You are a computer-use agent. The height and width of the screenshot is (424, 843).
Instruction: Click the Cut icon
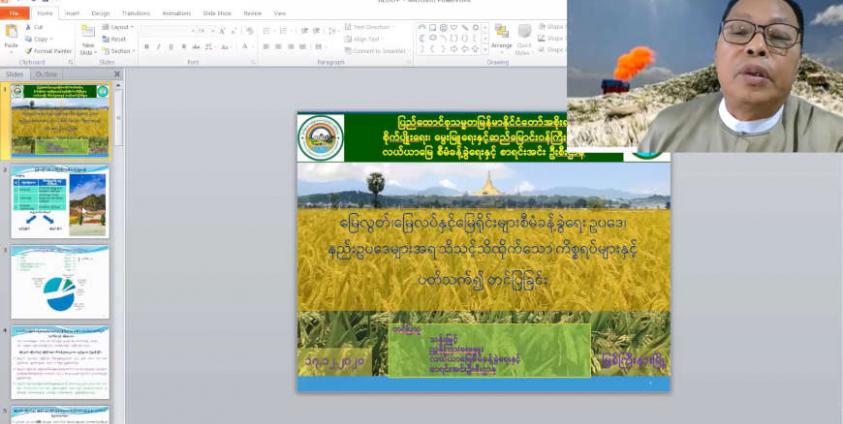(35, 27)
